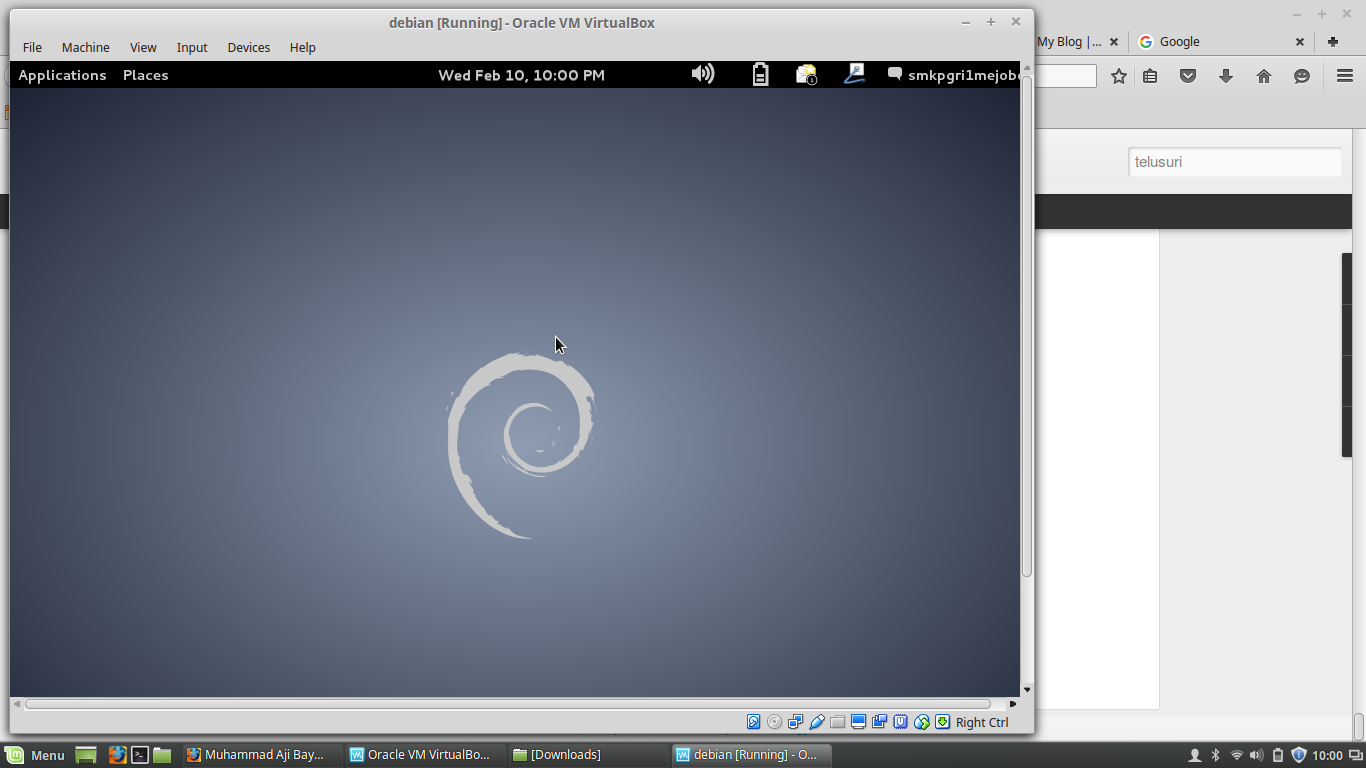Image resolution: width=1366 pixels, height=768 pixels.
Task: Switch to [Downloads] taskbar window
Action: point(586,755)
